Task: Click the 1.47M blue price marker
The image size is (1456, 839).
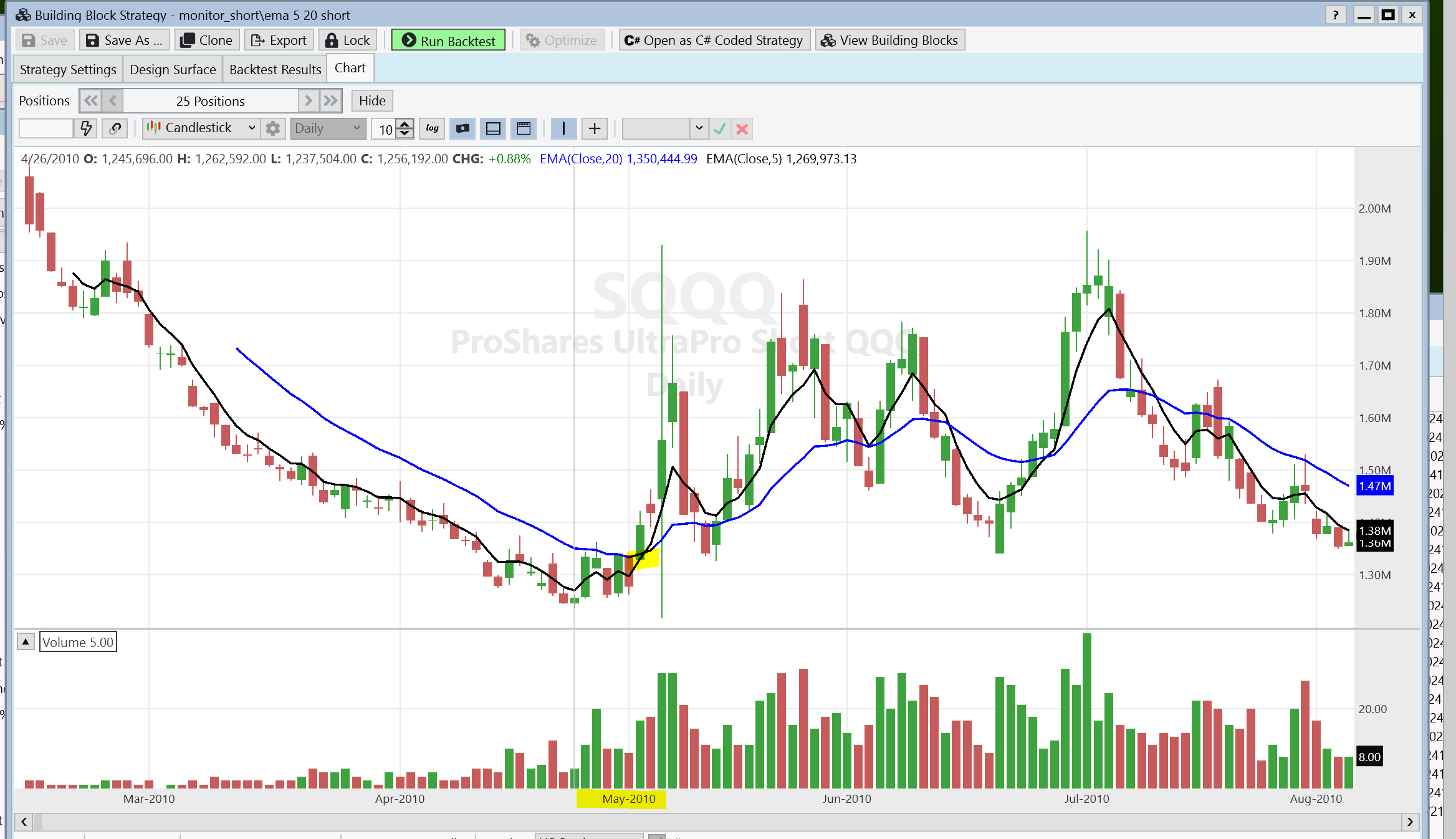Action: point(1375,486)
